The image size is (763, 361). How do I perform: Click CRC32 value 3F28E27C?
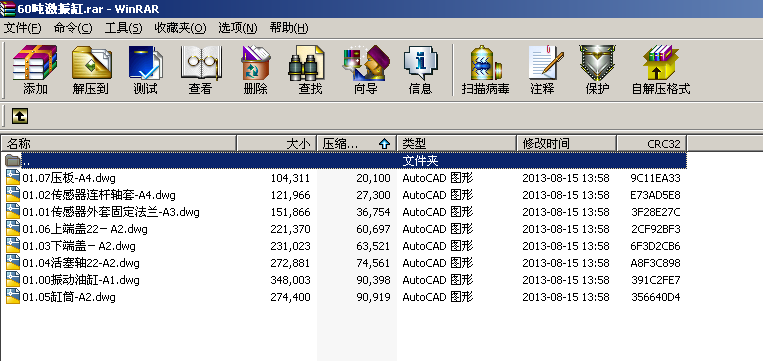[655, 212]
